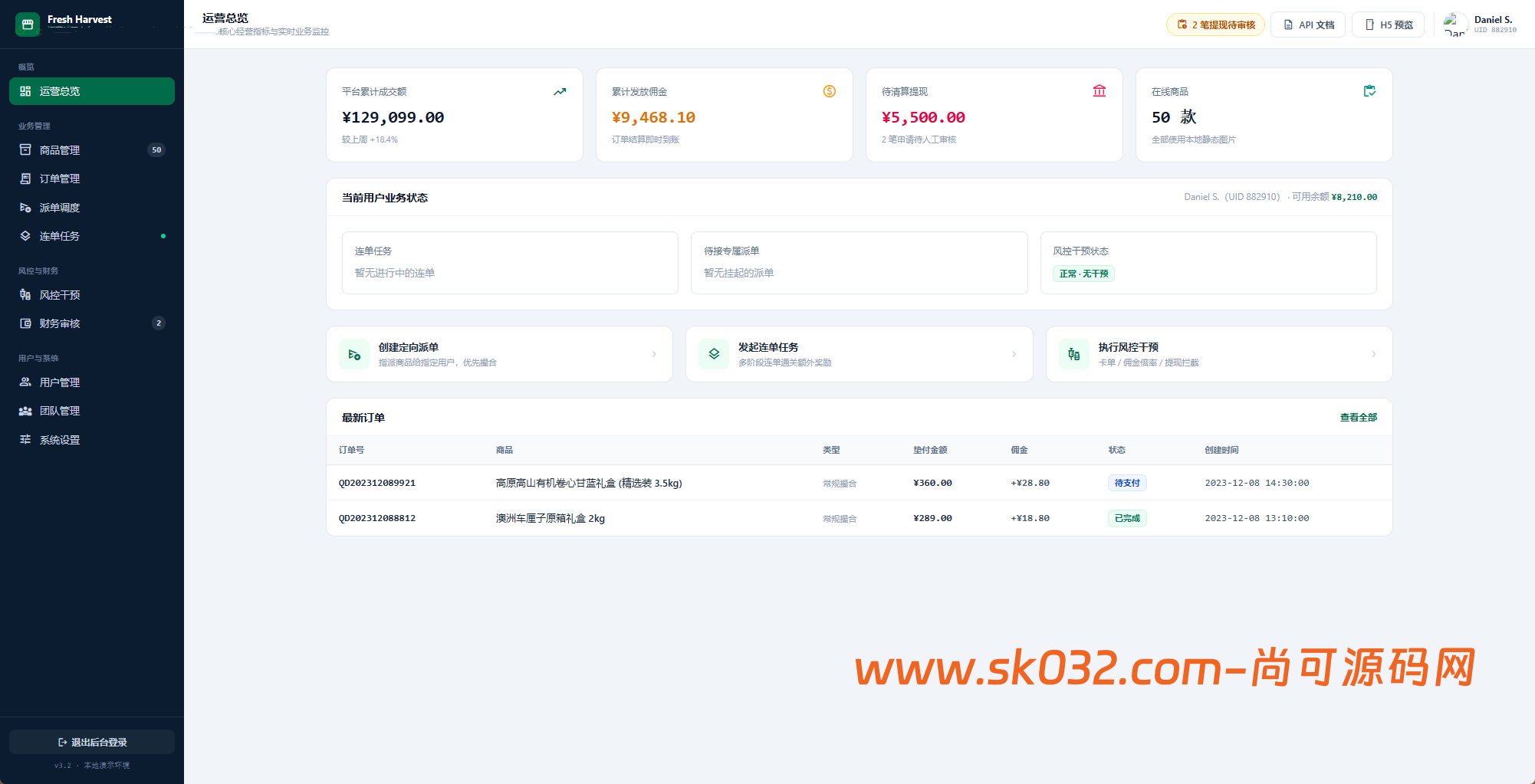The image size is (1535, 784).
Task: Open 运营总览 in the sidebar
Action: pos(92,91)
